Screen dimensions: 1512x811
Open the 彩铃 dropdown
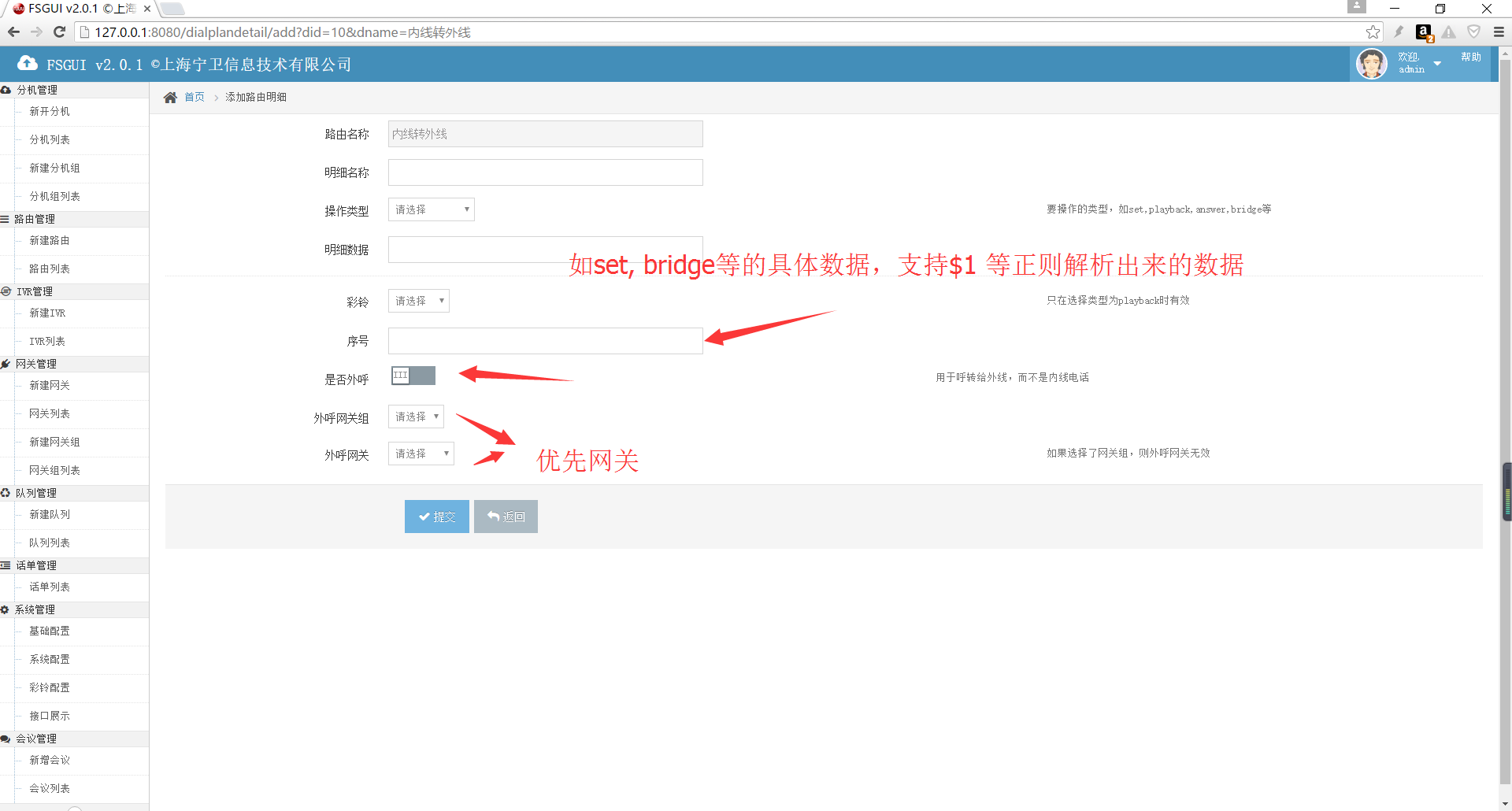(418, 301)
